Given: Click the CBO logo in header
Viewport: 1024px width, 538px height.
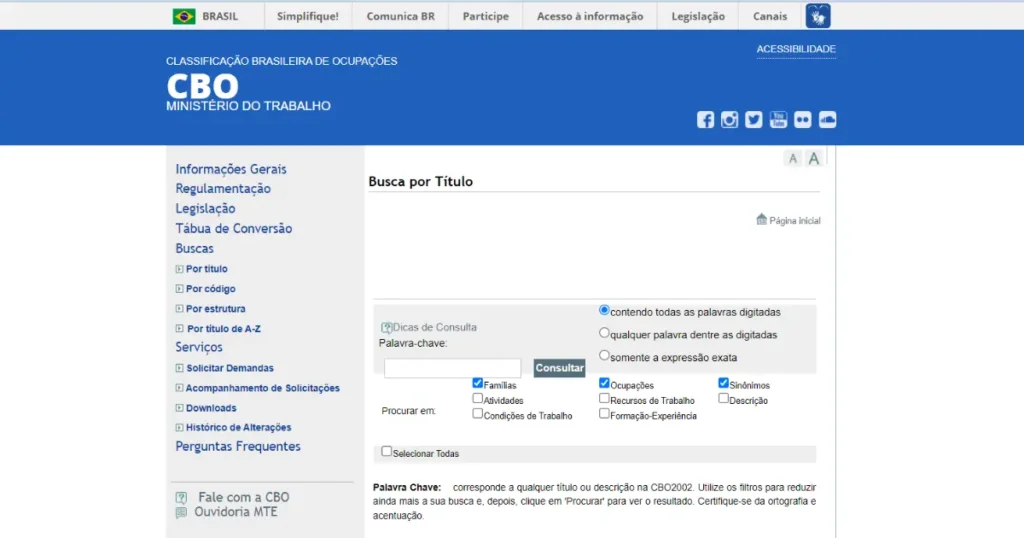Looking at the screenshot, I should tap(202, 86).
